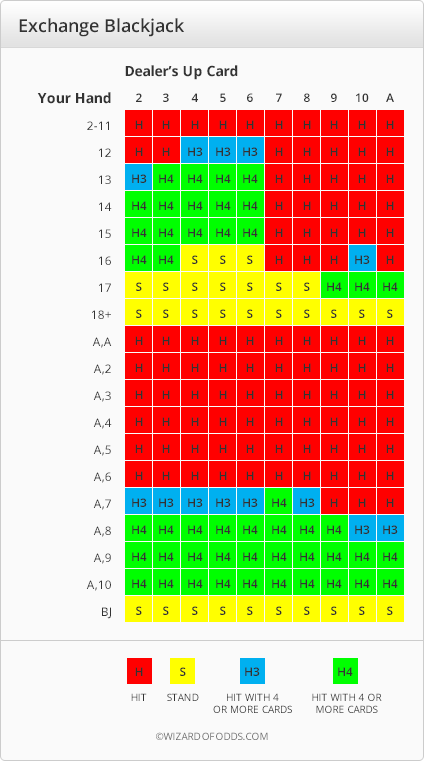Screen dimensions: 424x761
Task: Click the blue H3 legend swatch
Action: [252, 671]
